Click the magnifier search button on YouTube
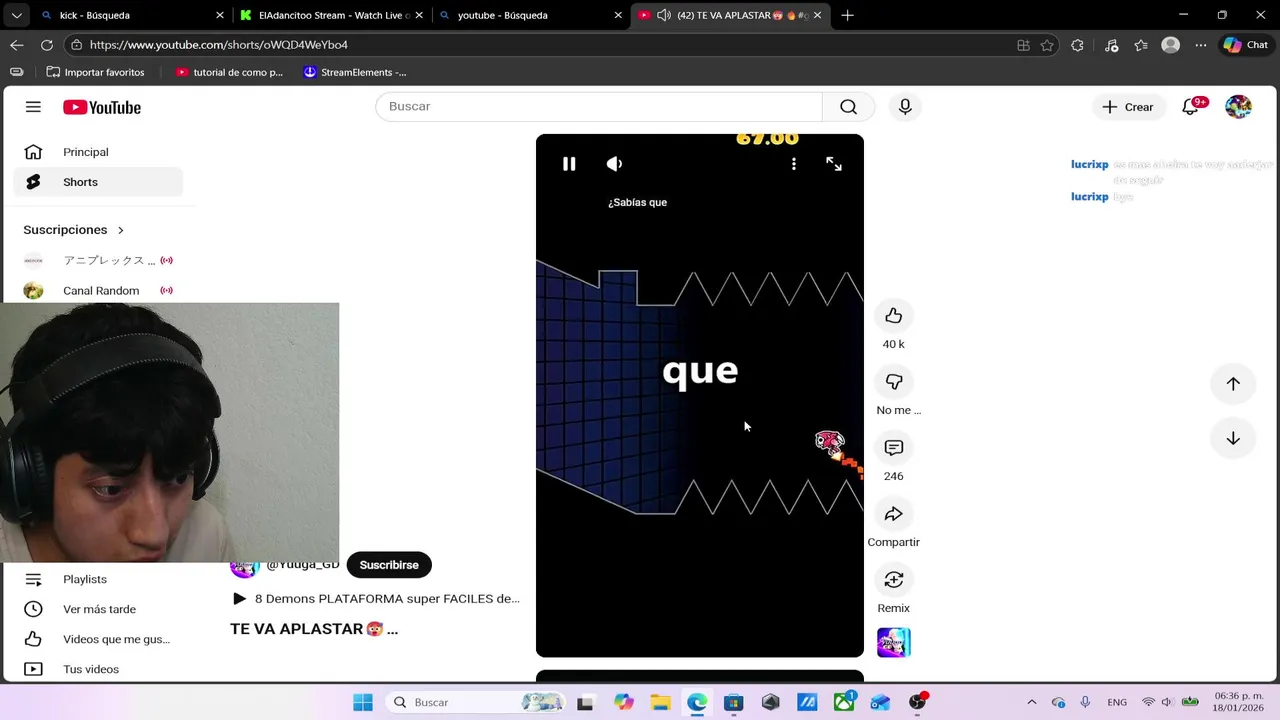The height and width of the screenshot is (720, 1280). [x=848, y=107]
